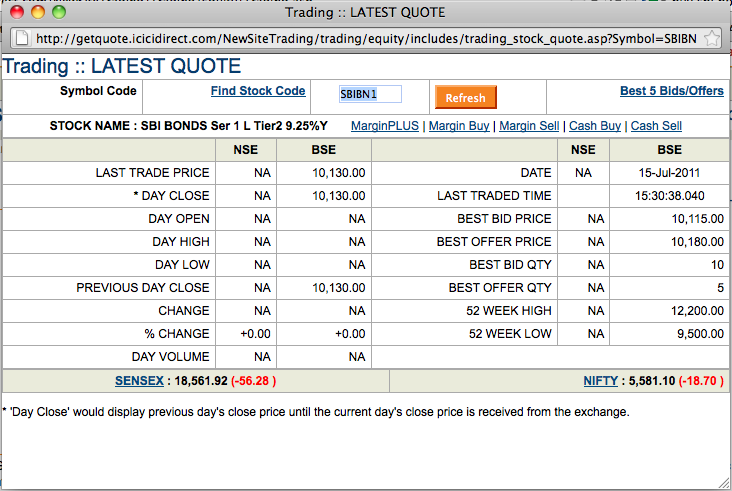Click the DAY LOW row label
The image size is (732, 491).
[182, 265]
